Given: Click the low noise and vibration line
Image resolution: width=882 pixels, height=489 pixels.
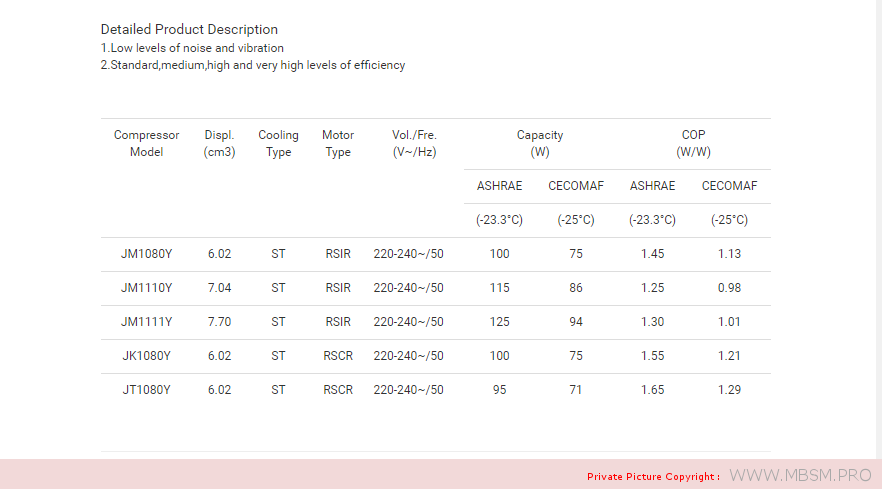Looking at the screenshot, I should pos(192,48).
